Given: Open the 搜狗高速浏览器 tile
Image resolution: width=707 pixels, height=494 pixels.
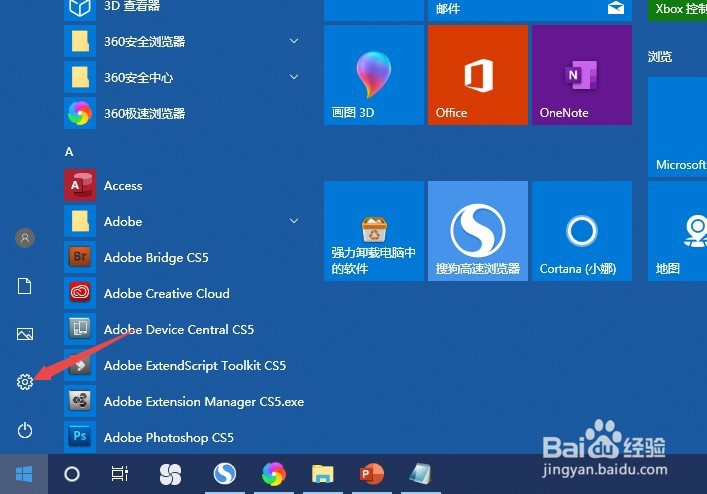Looking at the screenshot, I should point(478,231).
